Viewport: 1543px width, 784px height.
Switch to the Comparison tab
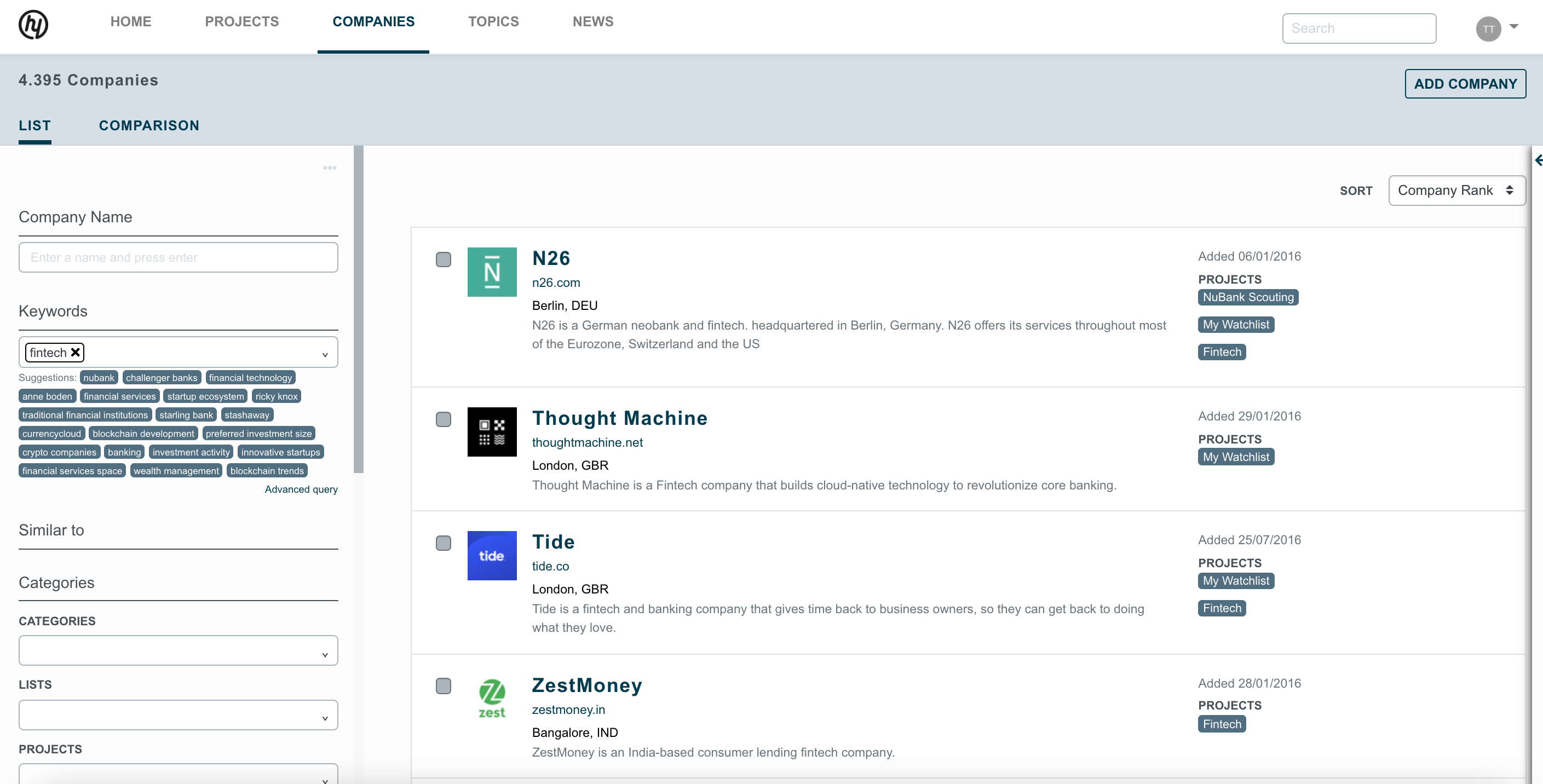point(148,126)
